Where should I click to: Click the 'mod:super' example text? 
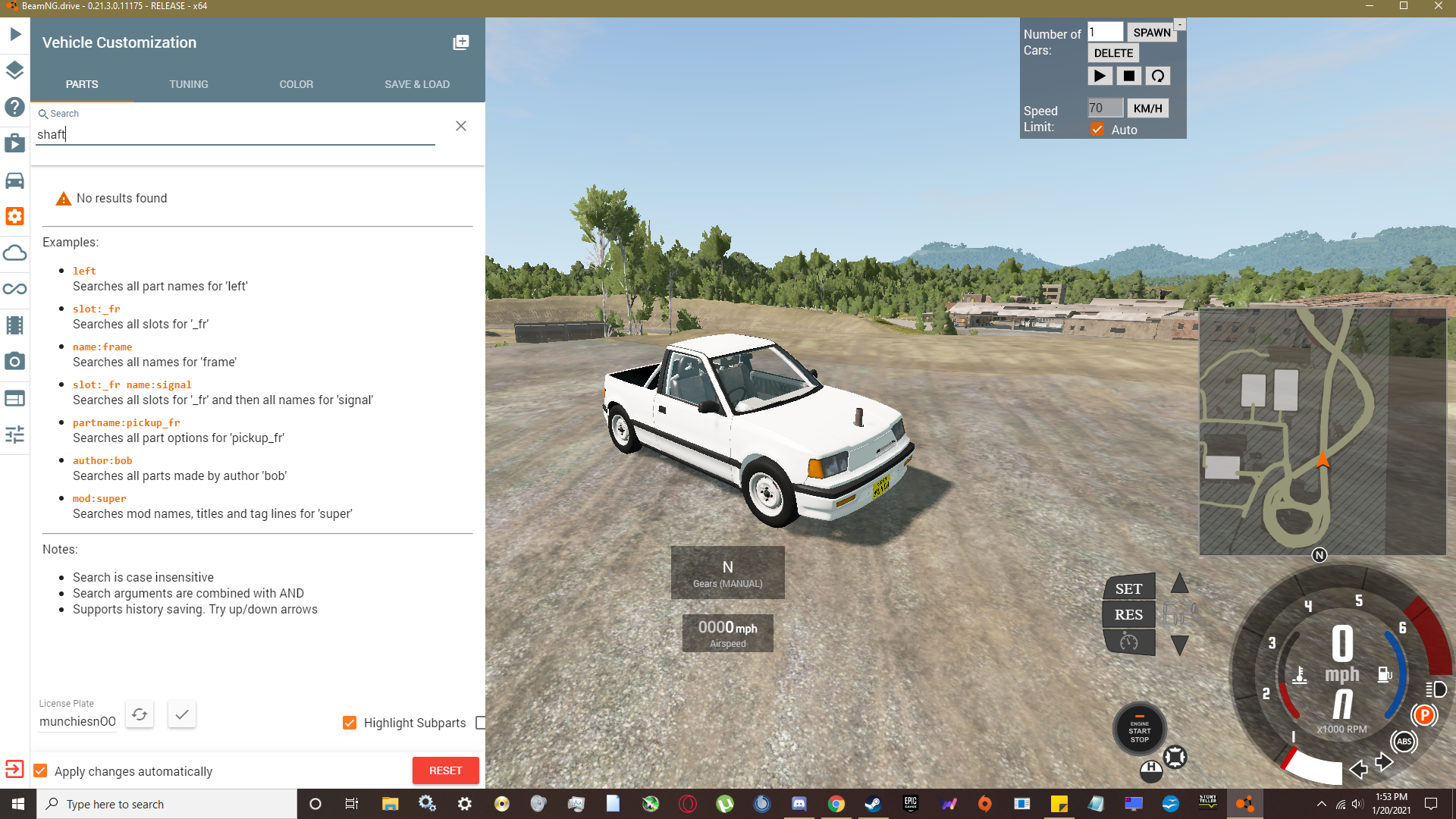[x=99, y=498]
